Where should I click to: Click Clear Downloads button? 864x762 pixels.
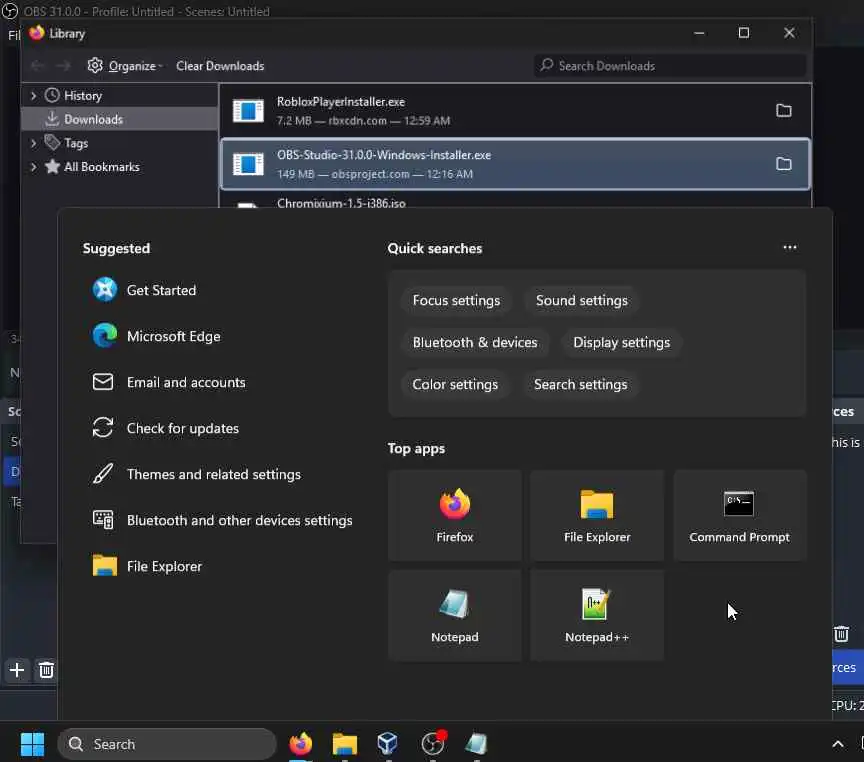[220, 66]
